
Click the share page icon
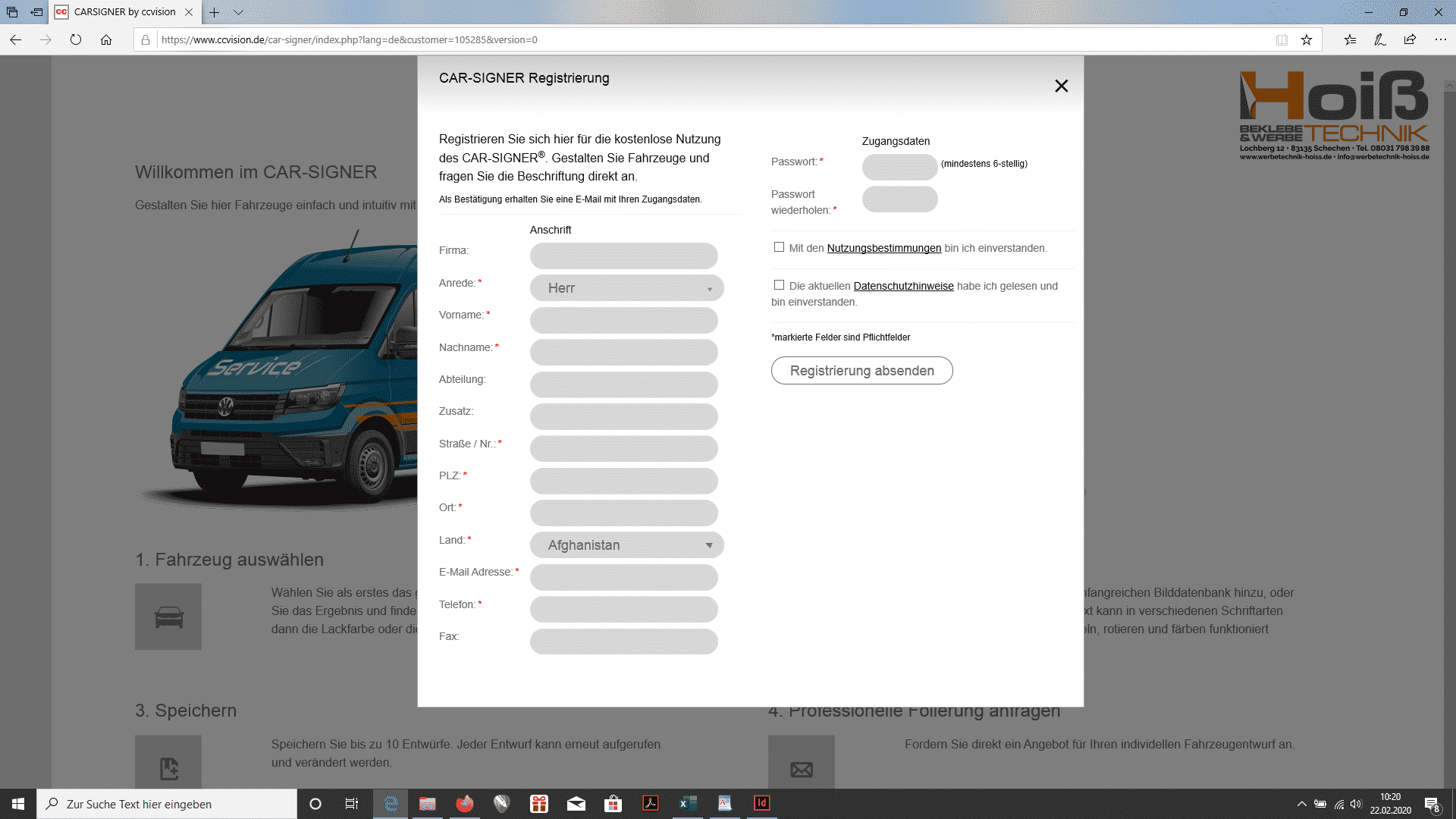pos(1410,39)
